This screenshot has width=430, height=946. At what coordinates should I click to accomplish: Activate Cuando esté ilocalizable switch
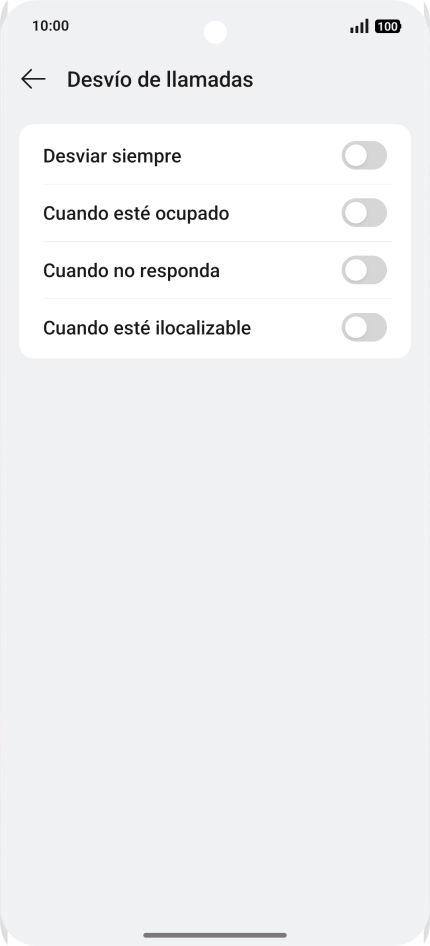coord(364,328)
